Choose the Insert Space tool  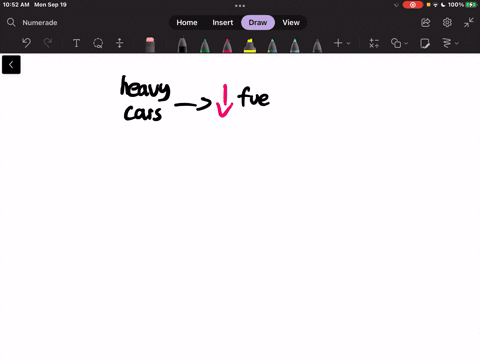[119, 43]
